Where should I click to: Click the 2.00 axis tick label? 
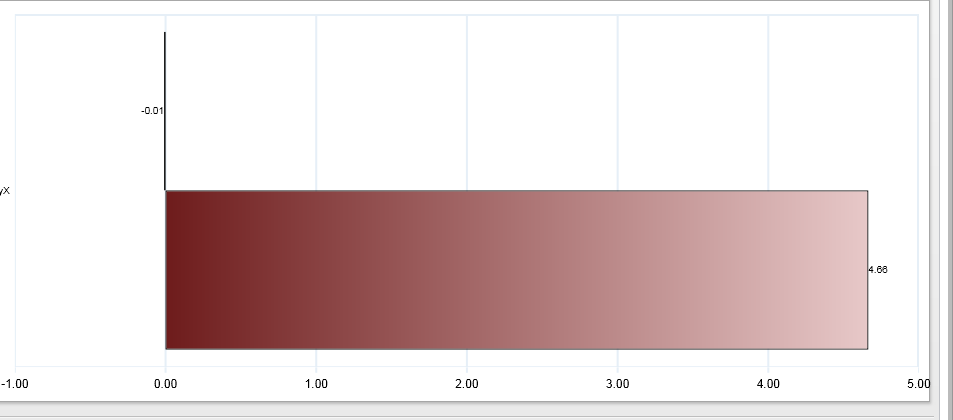pyautogui.click(x=466, y=383)
